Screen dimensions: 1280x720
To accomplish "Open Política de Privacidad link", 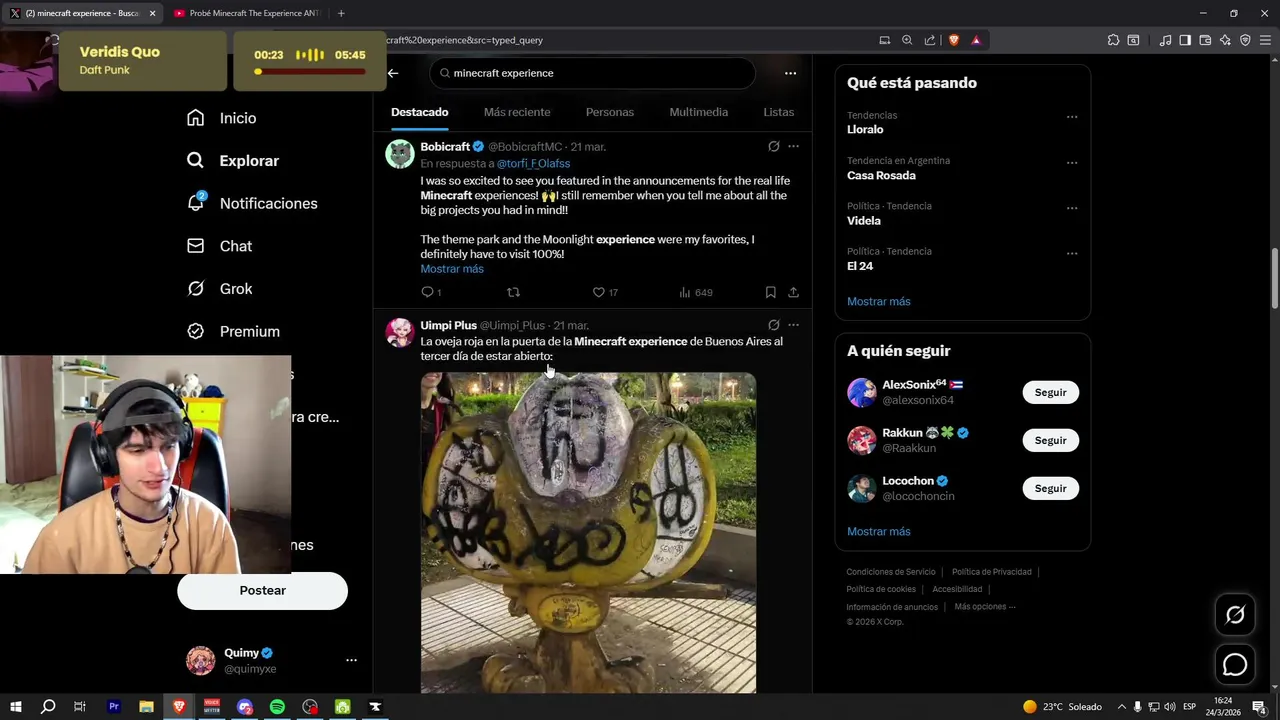I will (x=991, y=572).
